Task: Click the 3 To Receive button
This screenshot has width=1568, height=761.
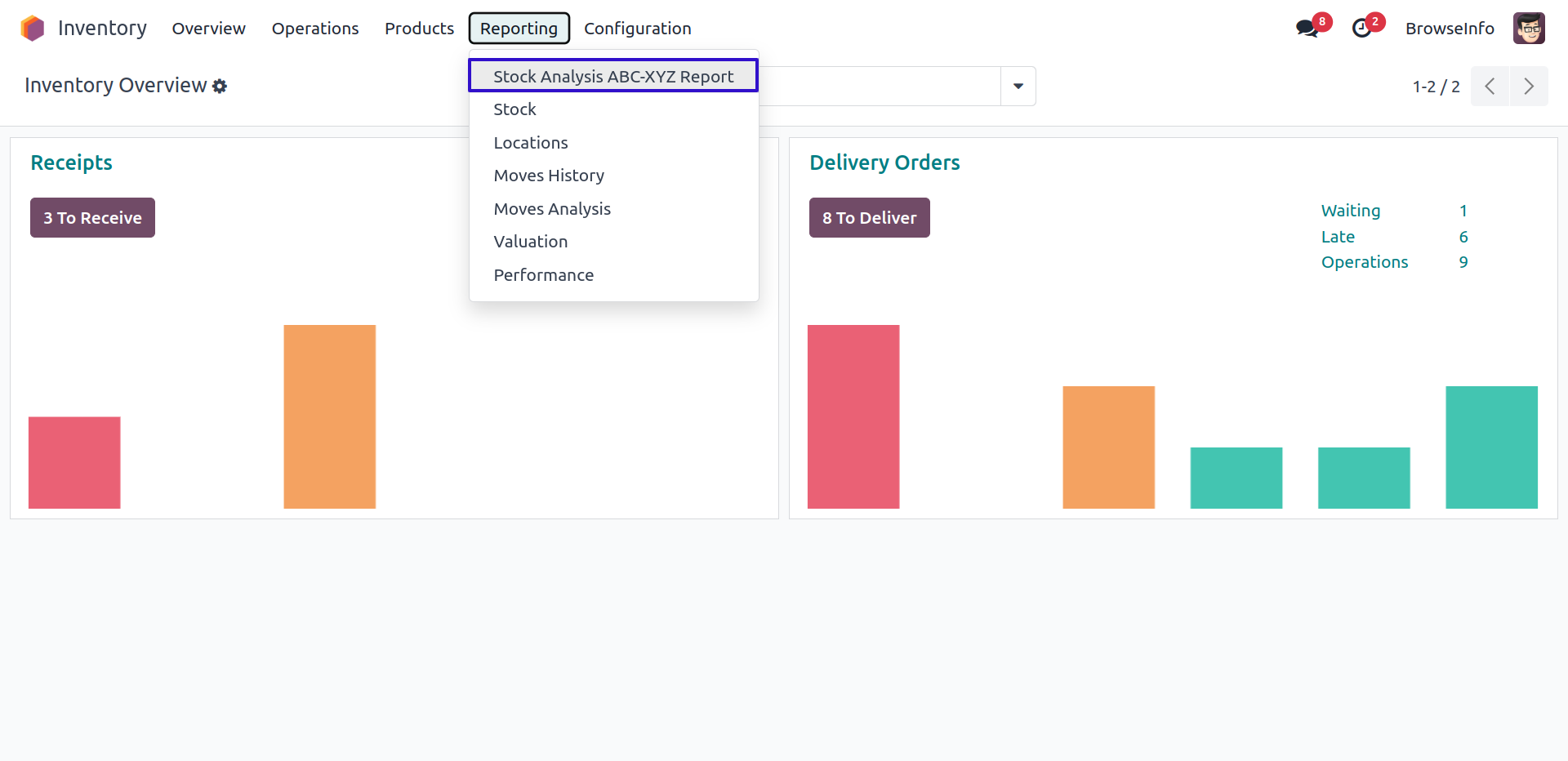Action: [92, 218]
